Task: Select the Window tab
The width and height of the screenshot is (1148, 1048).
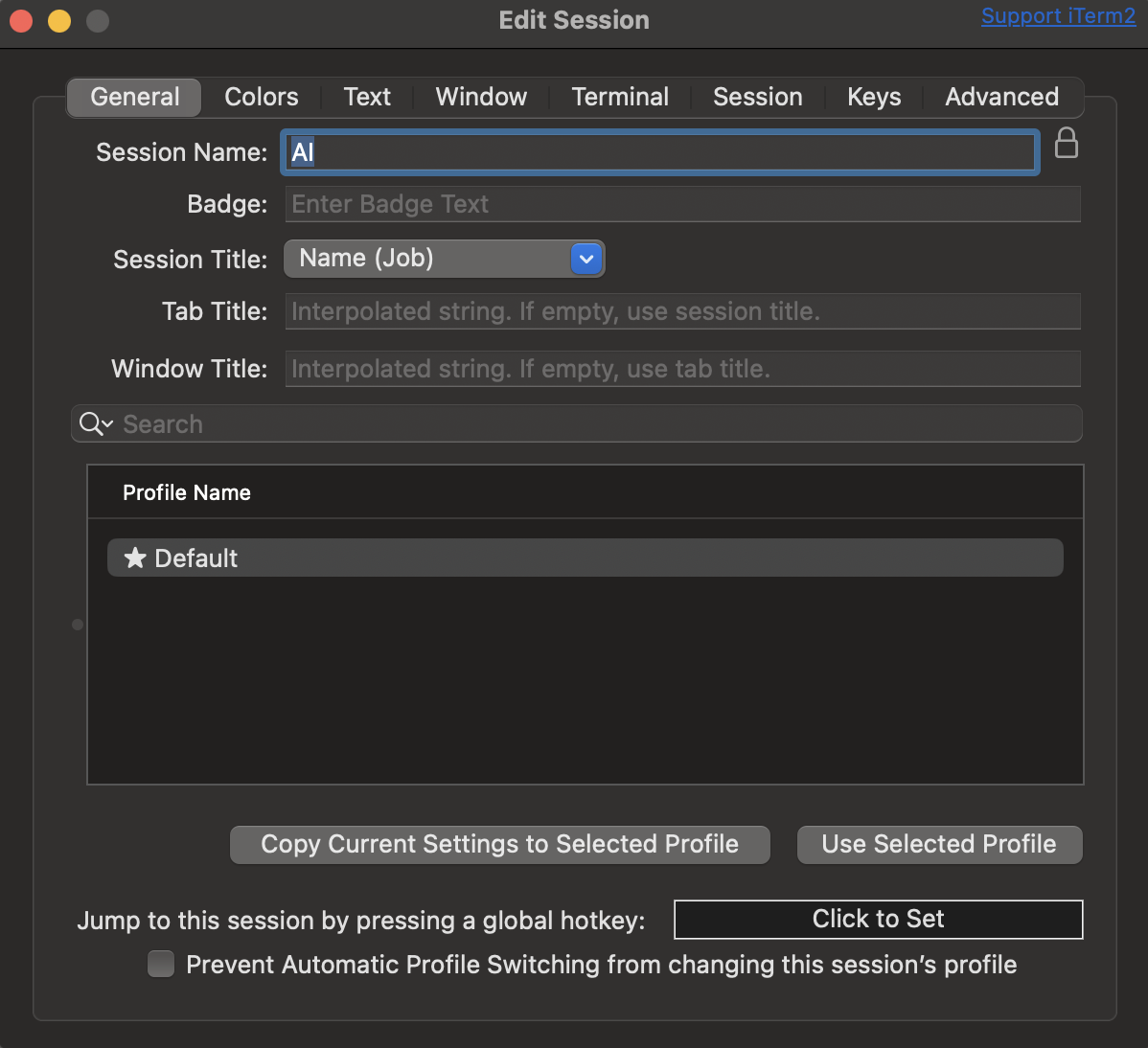Action: 481,97
